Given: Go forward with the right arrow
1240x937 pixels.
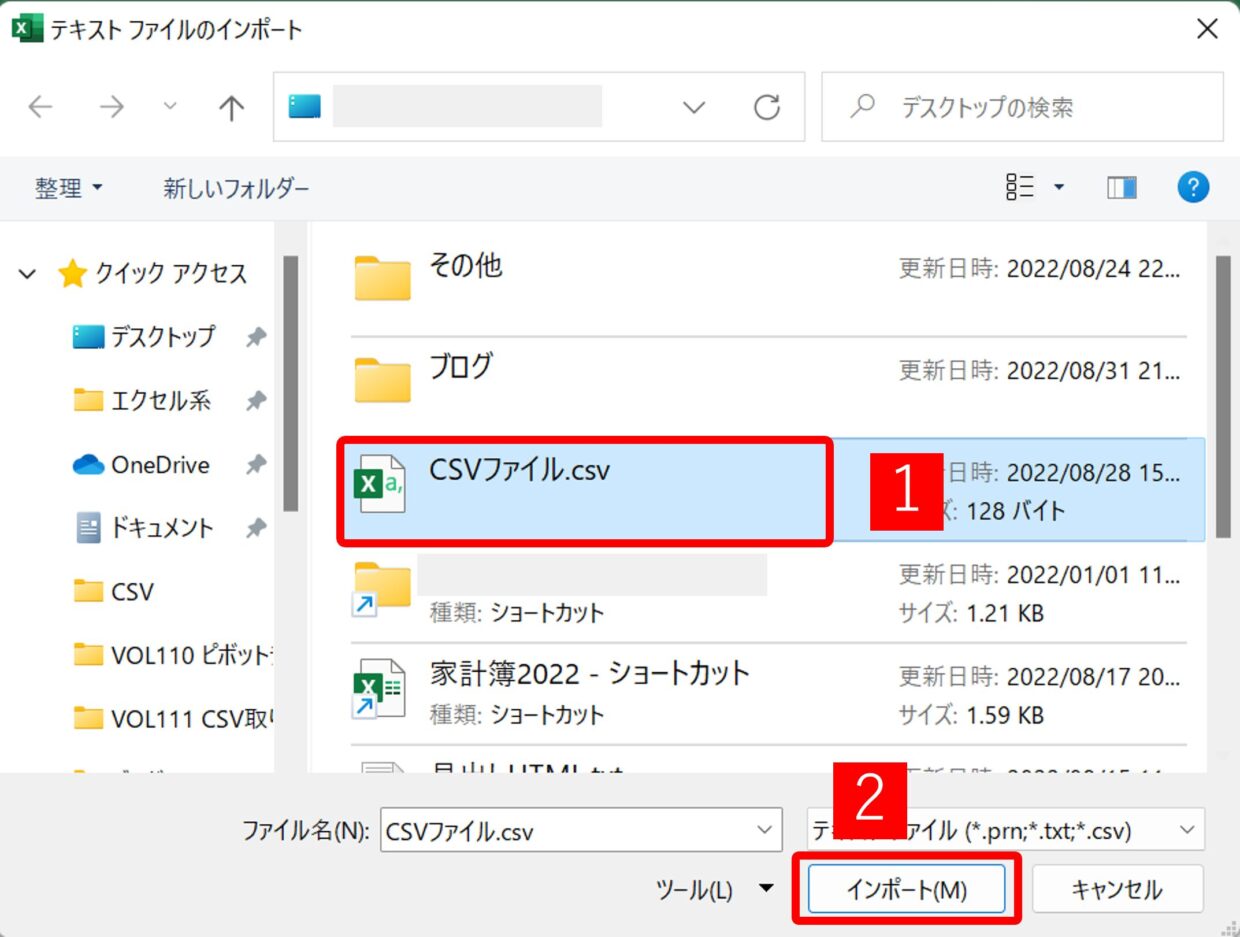Looking at the screenshot, I should [x=111, y=107].
